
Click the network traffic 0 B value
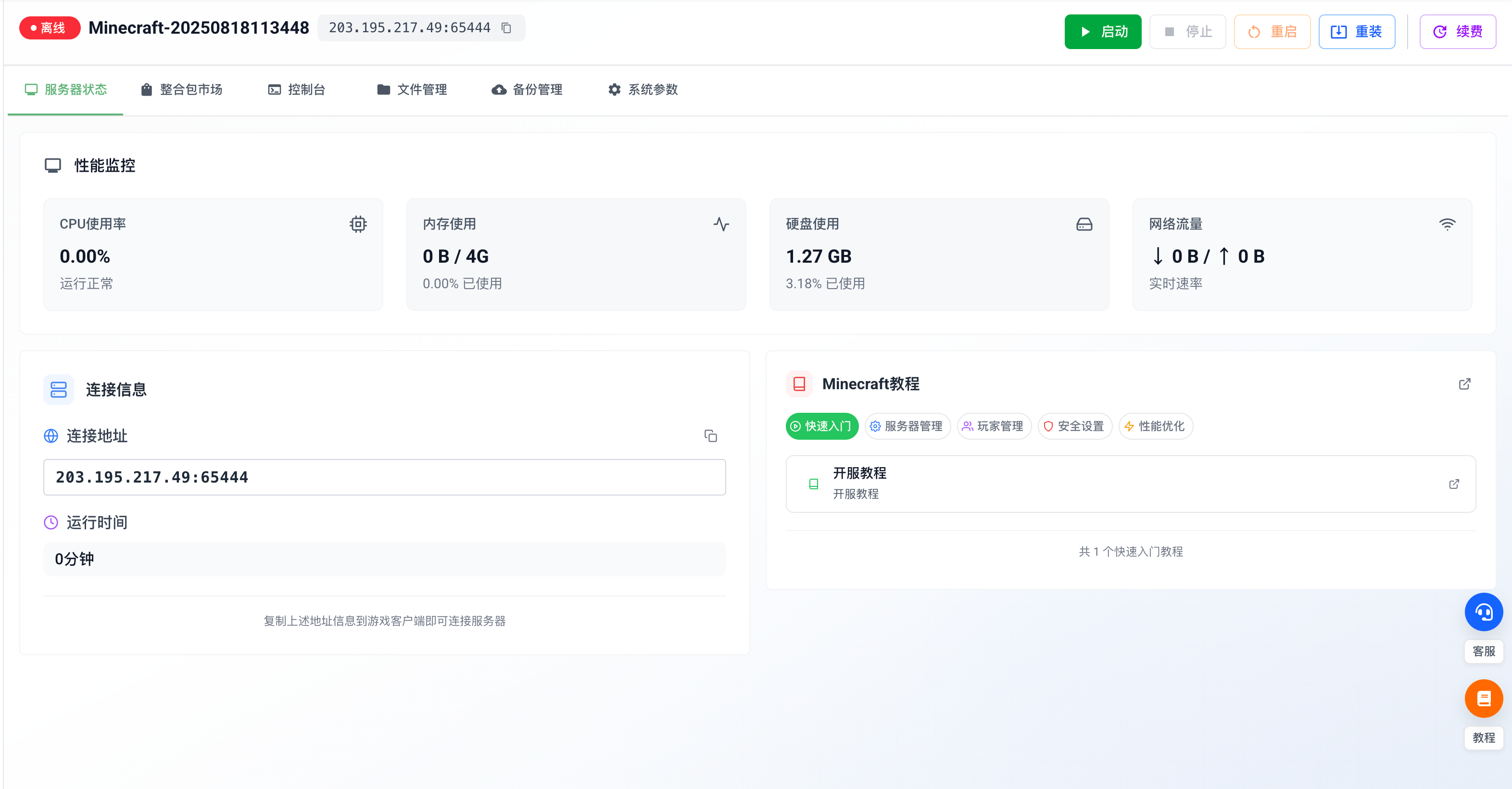click(x=1207, y=256)
